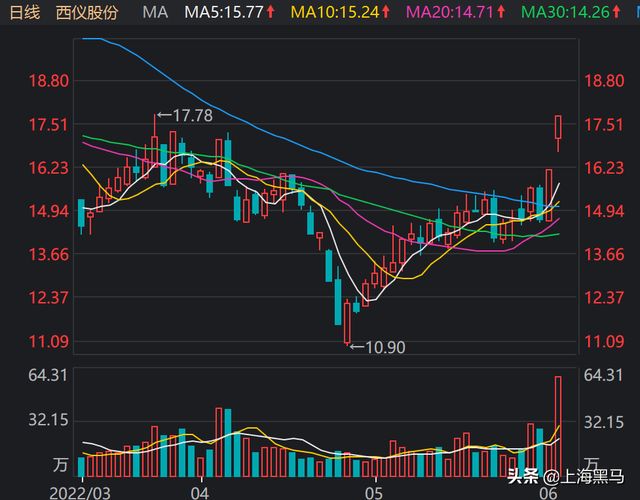
Task: Open the MA indicator label
Action: tap(155, 13)
